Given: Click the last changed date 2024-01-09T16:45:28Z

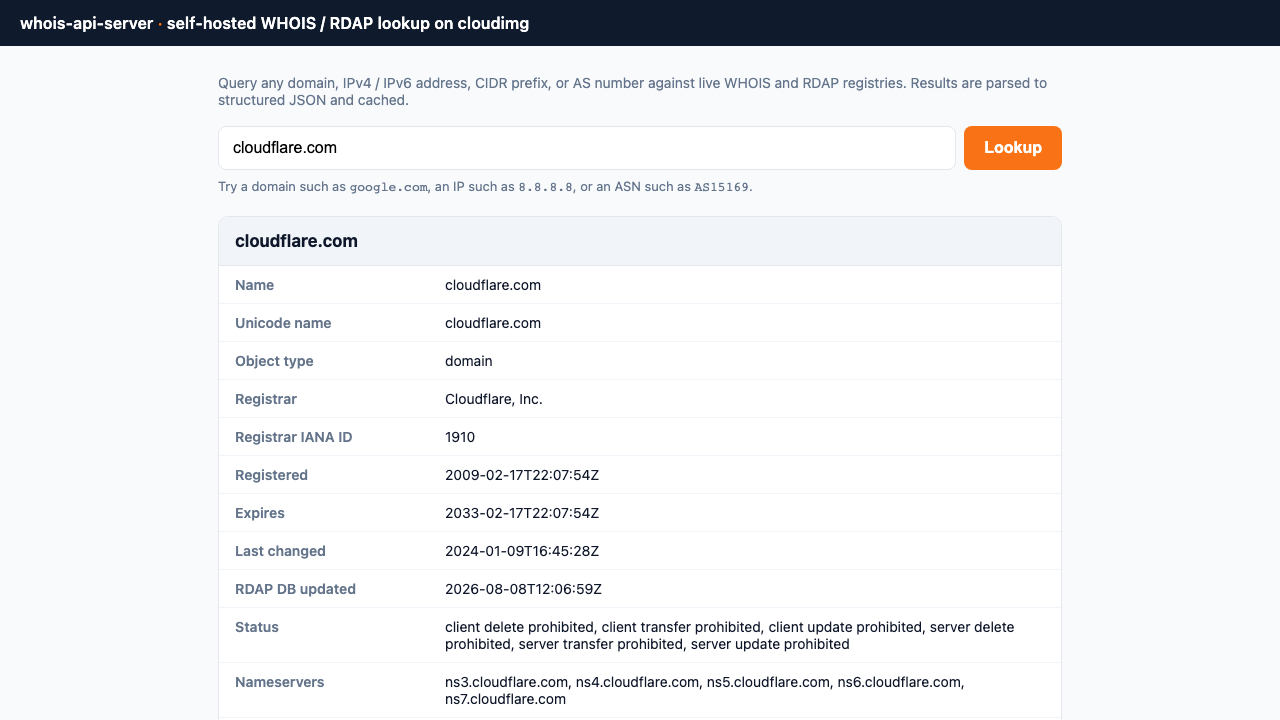Looking at the screenshot, I should [x=522, y=551].
